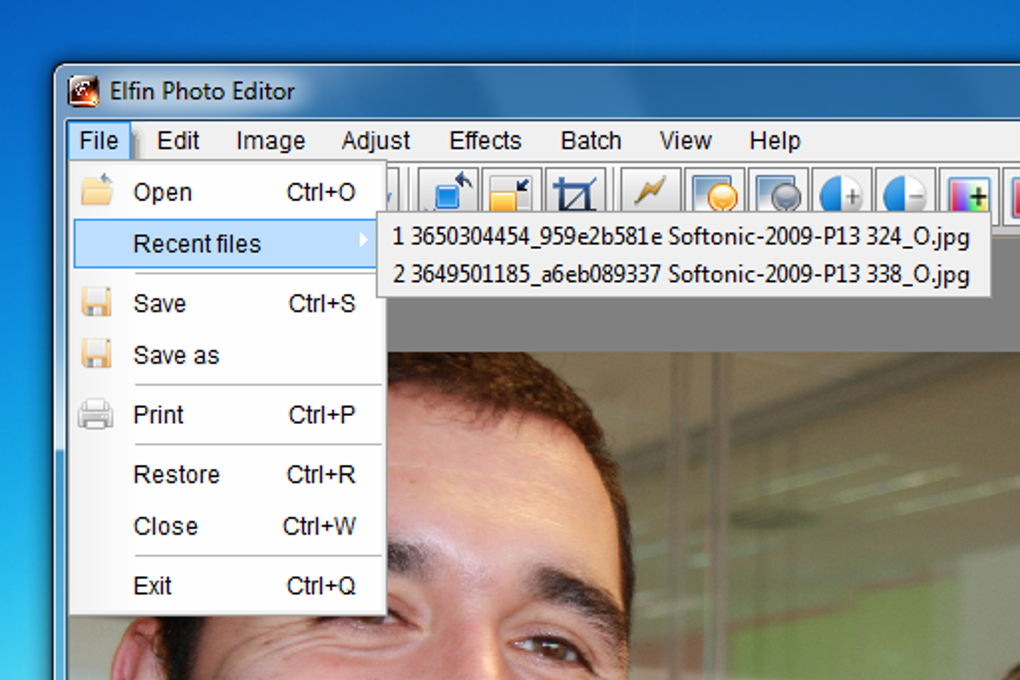Open the Adjust menu
The image size is (1020, 680).
click(x=376, y=141)
